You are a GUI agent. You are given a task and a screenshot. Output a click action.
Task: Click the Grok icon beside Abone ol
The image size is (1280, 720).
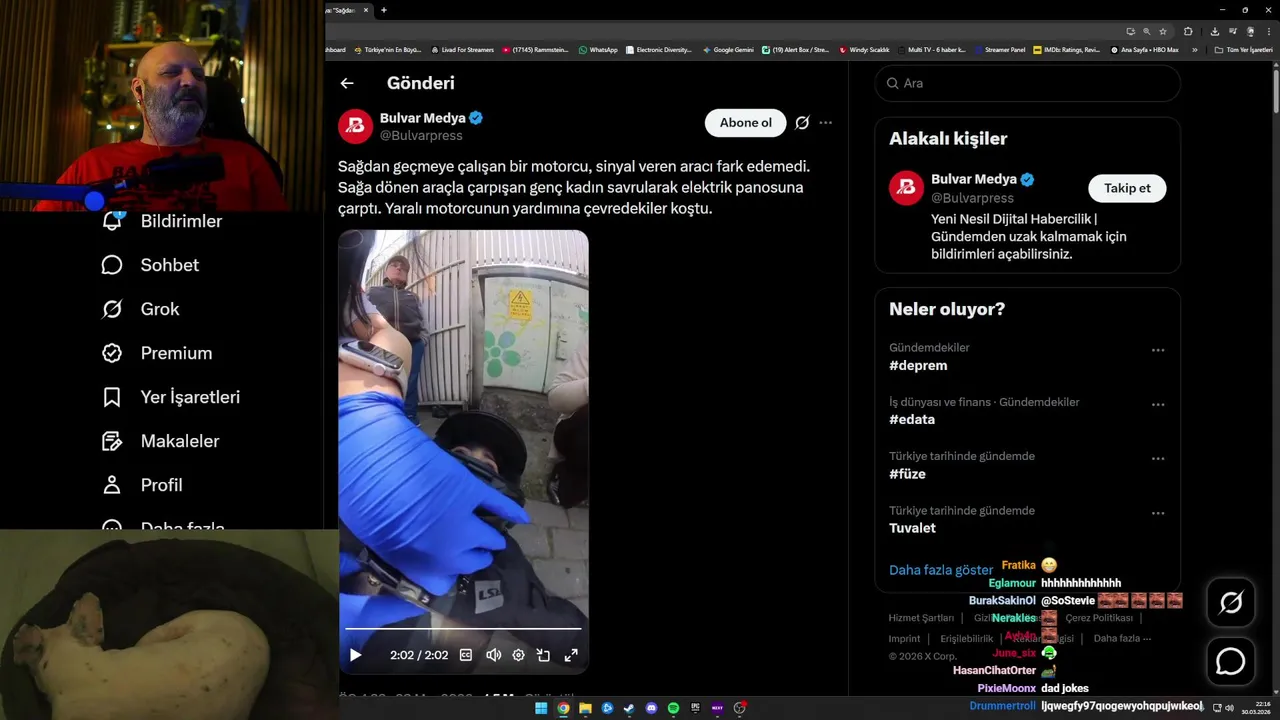pos(802,123)
